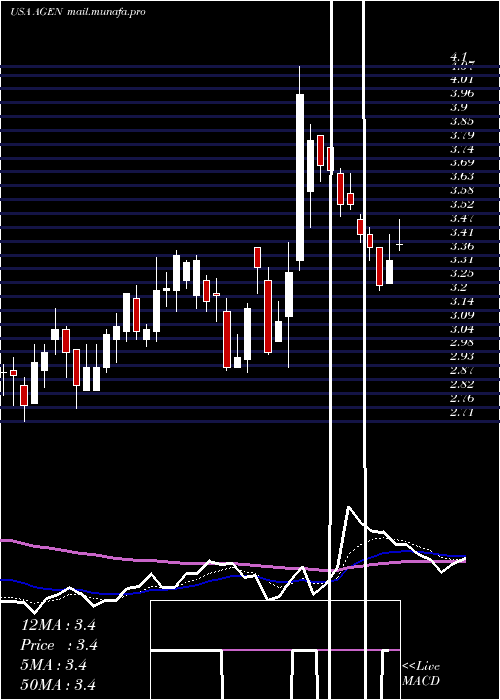Select the 2.71 price axis label
This screenshot has width=500, height=700.
pyautogui.click(x=462, y=412)
